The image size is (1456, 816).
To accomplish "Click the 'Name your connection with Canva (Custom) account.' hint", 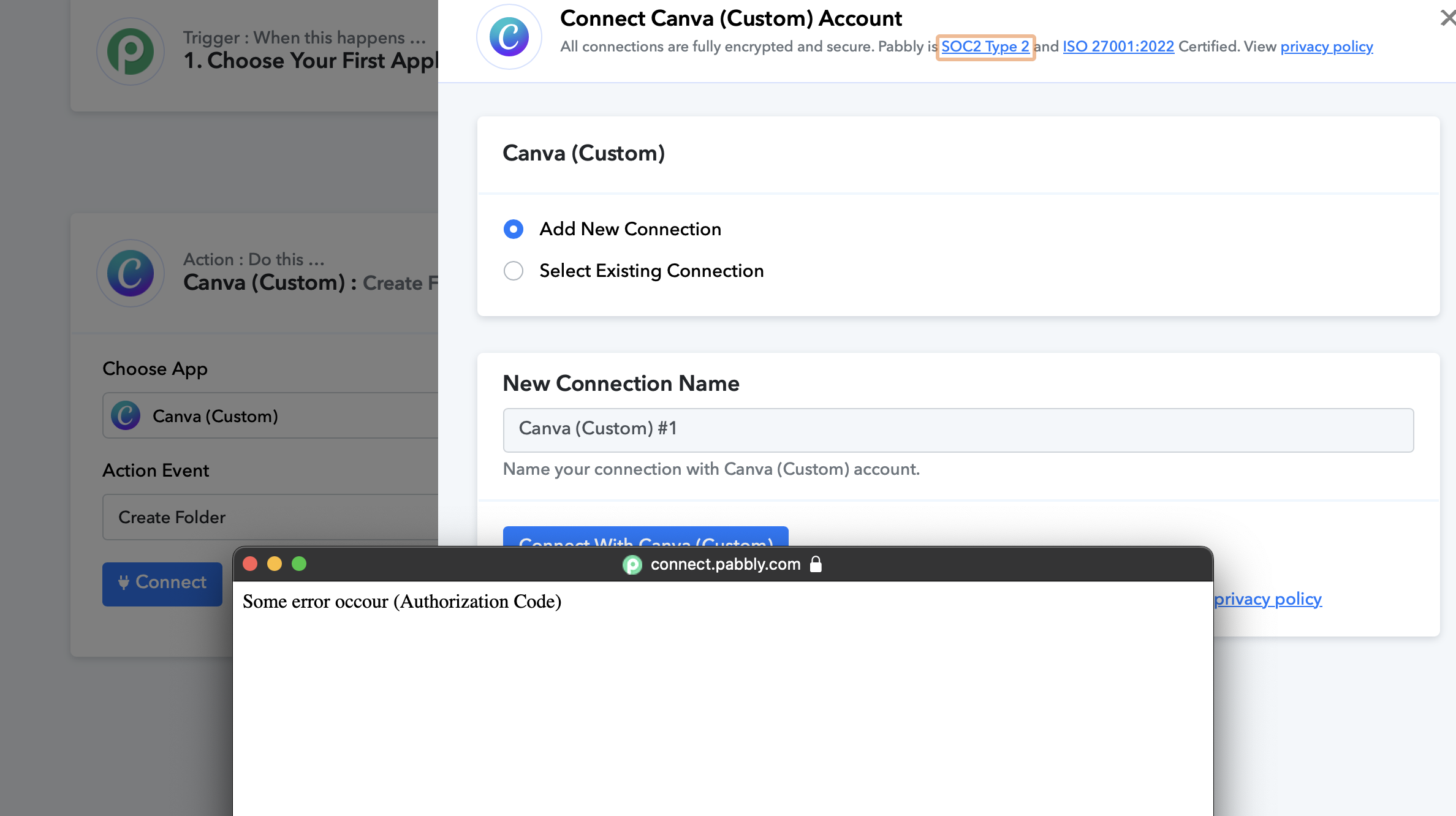I will coord(711,469).
